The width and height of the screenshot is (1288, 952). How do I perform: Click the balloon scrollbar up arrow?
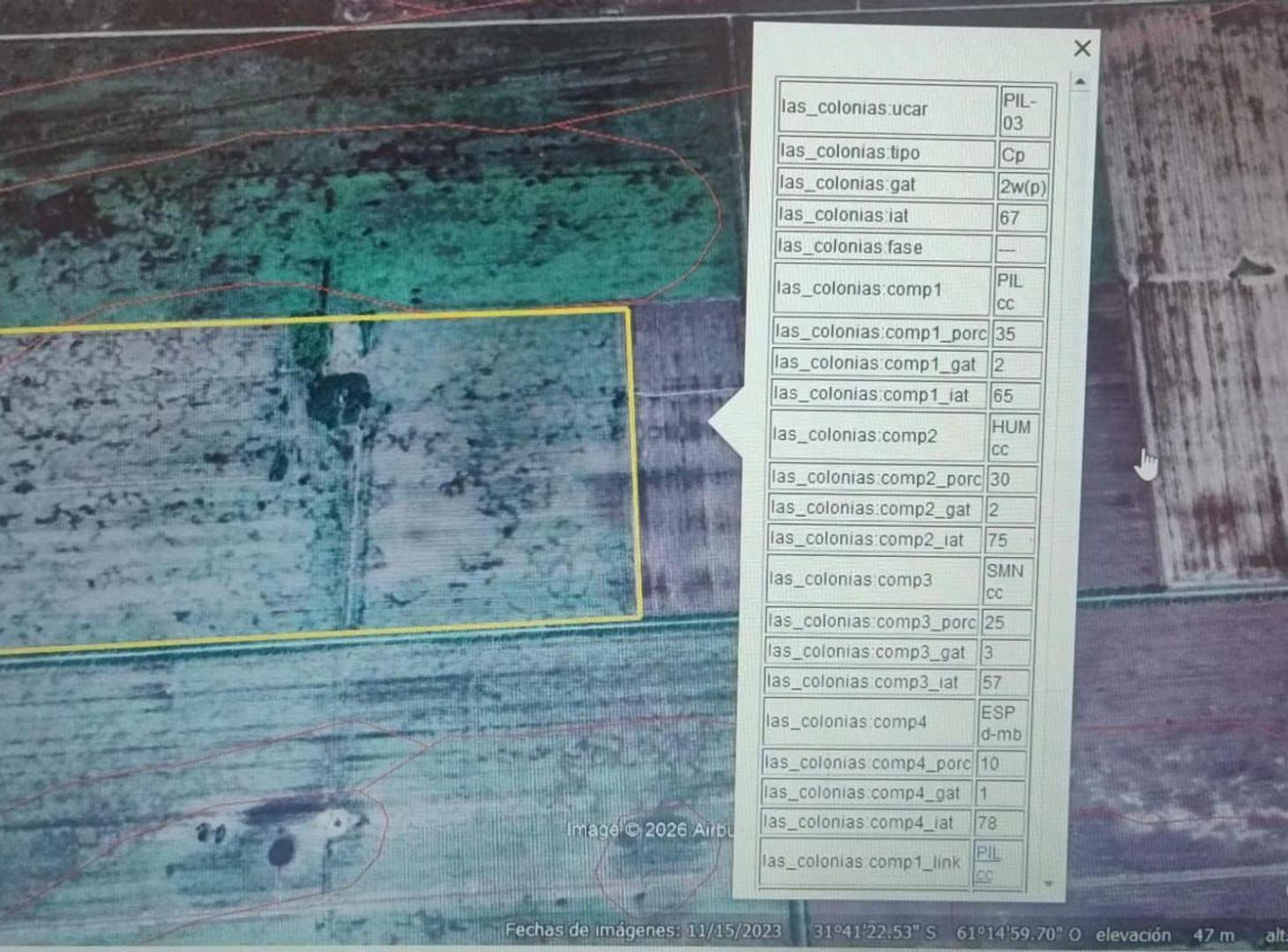[1080, 82]
